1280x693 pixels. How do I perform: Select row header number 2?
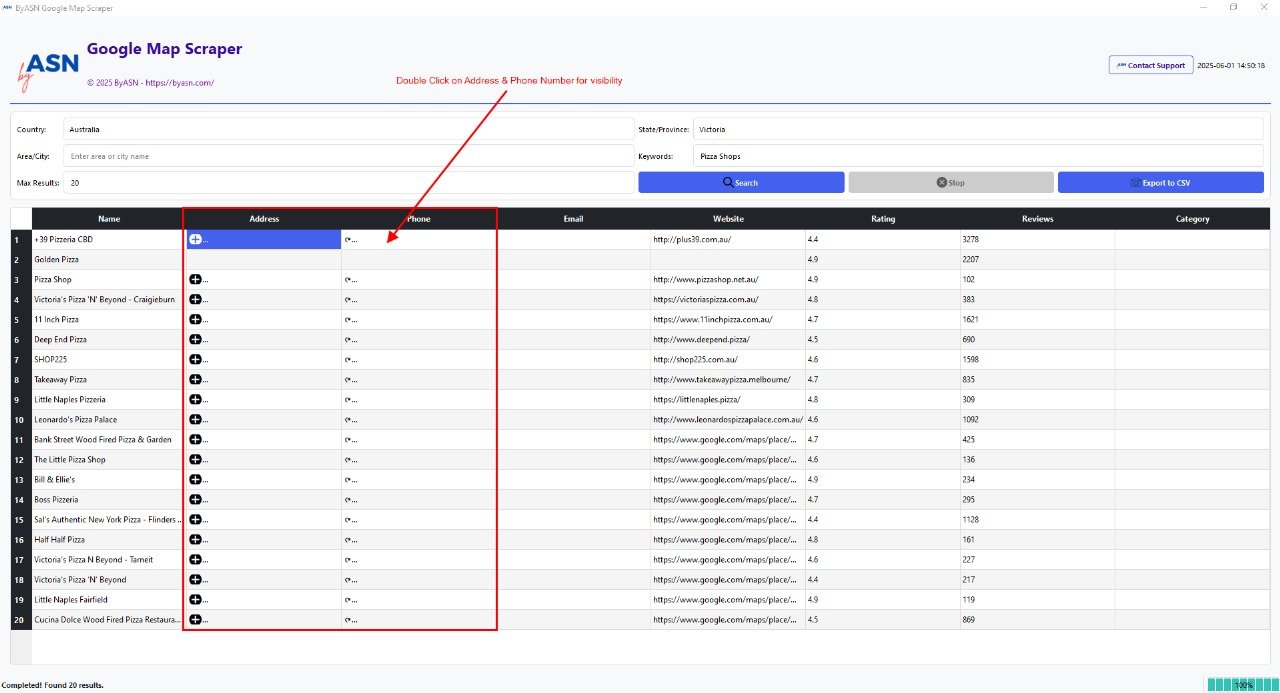(x=21, y=260)
